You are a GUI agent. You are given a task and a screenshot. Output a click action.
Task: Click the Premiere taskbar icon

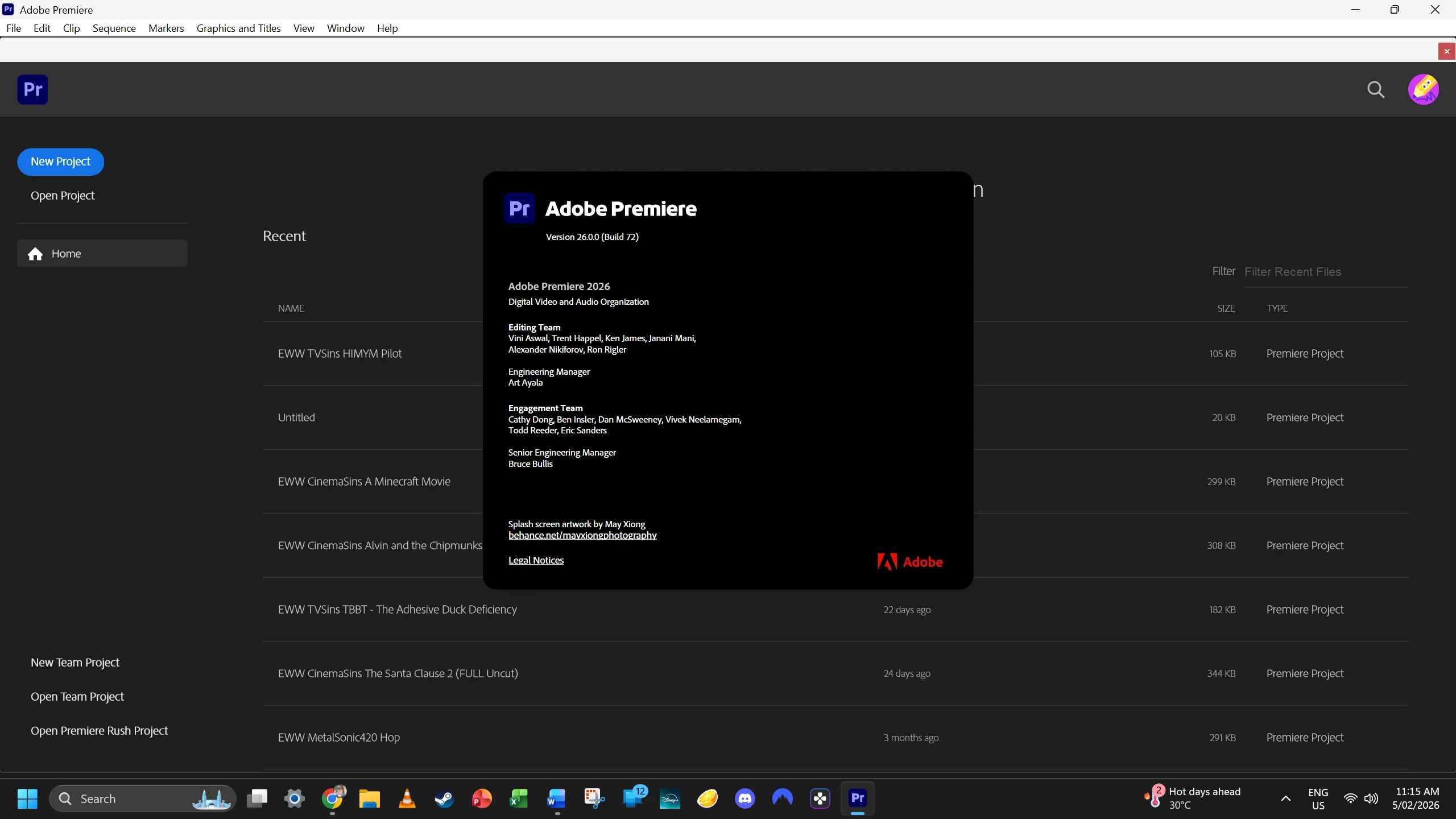point(857,799)
